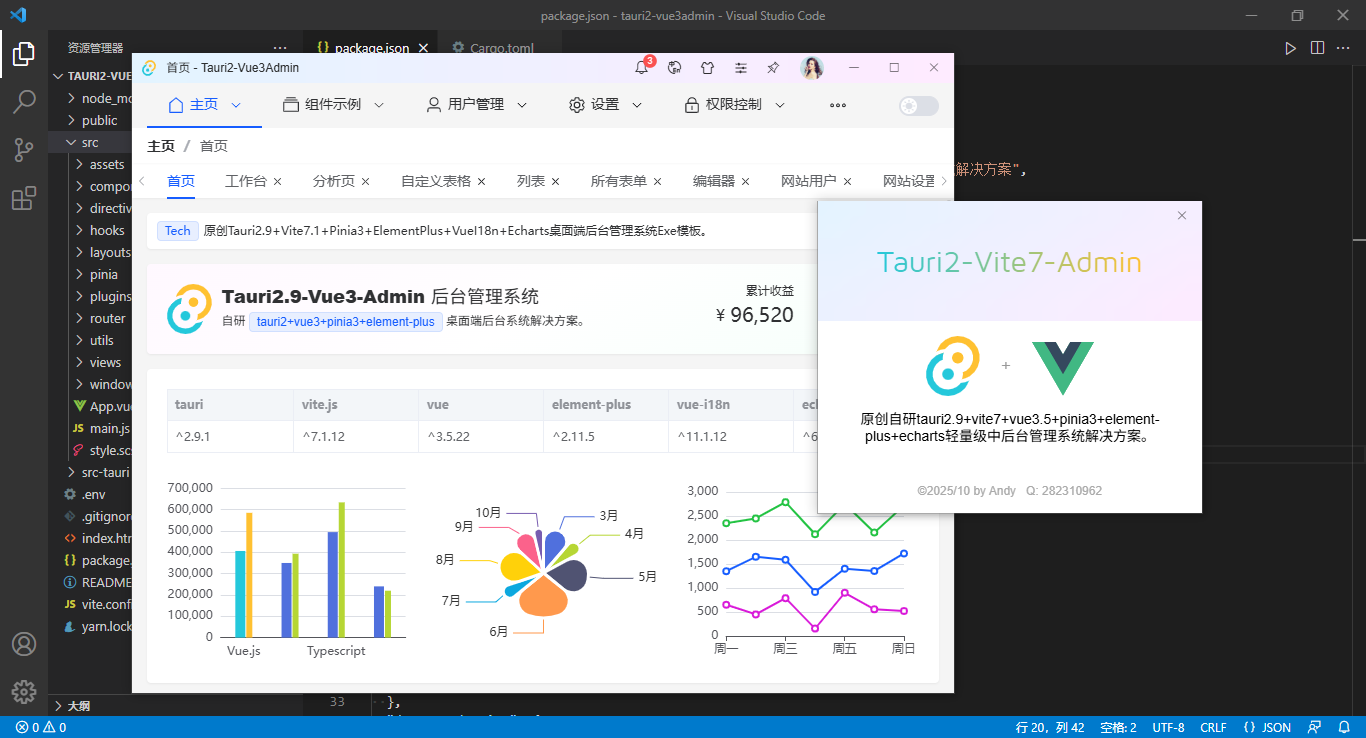Pin the window with the pin icon

pos(773,68)
